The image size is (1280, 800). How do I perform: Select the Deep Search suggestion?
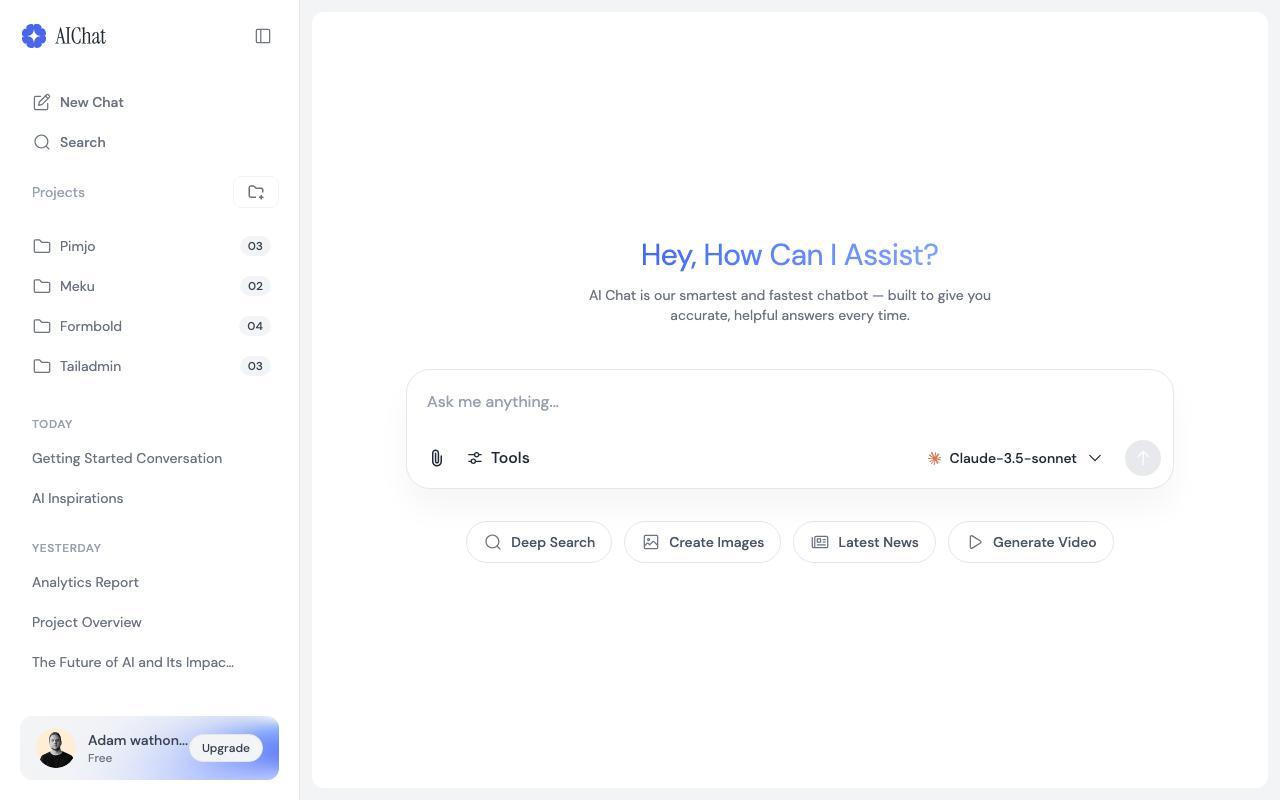[x=539, y=542]
